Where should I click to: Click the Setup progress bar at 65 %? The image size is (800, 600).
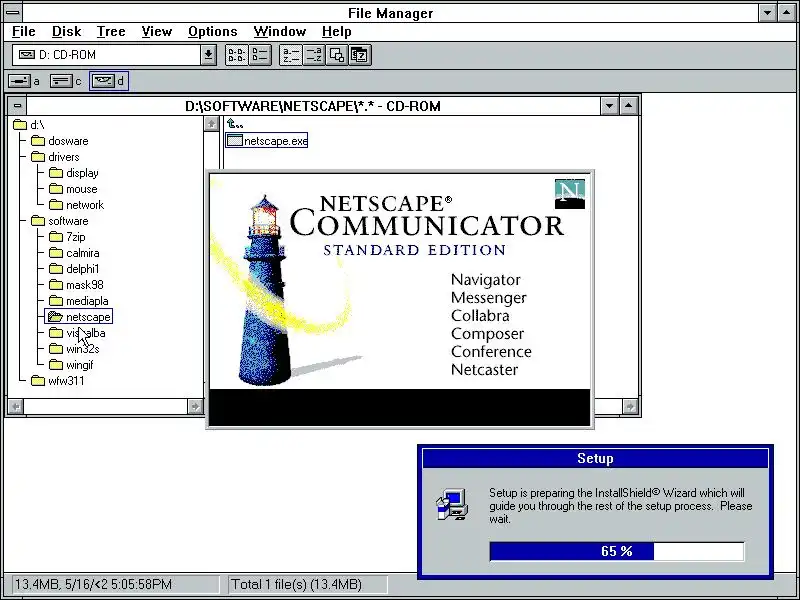pos(617,552)
